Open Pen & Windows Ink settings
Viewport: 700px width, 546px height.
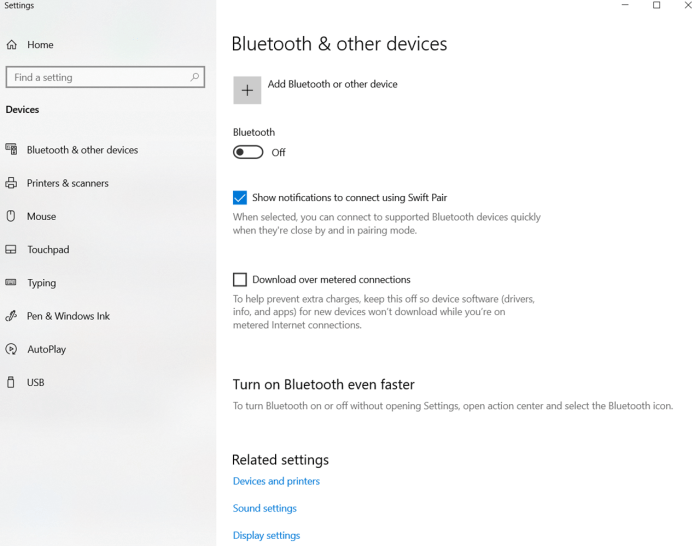pyautogui.click(x=68, y=316)
